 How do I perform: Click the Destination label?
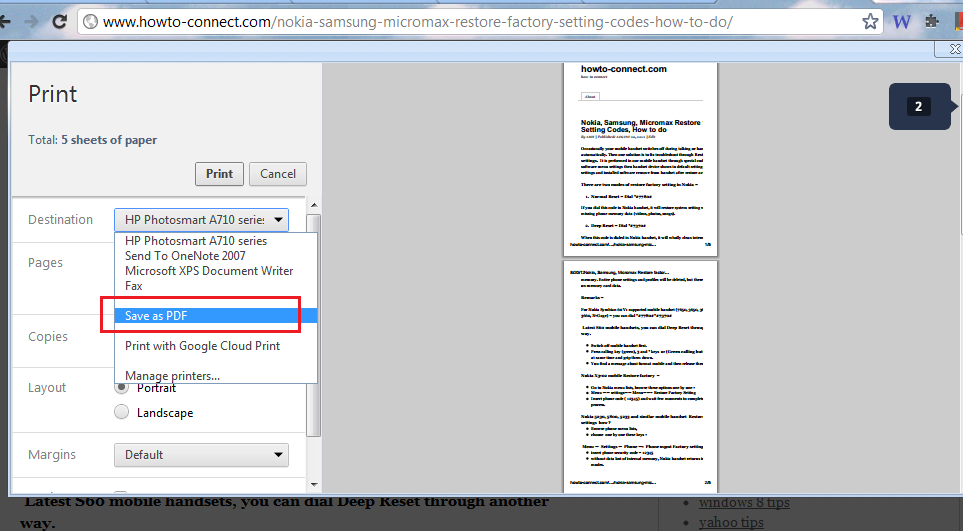[60, 220]
